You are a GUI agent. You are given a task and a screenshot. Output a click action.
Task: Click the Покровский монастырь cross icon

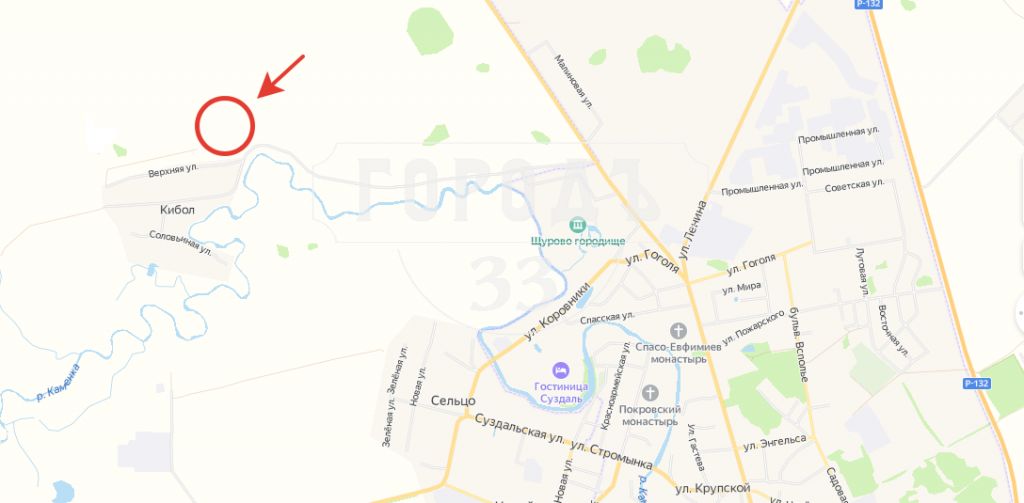pos(650,393)
